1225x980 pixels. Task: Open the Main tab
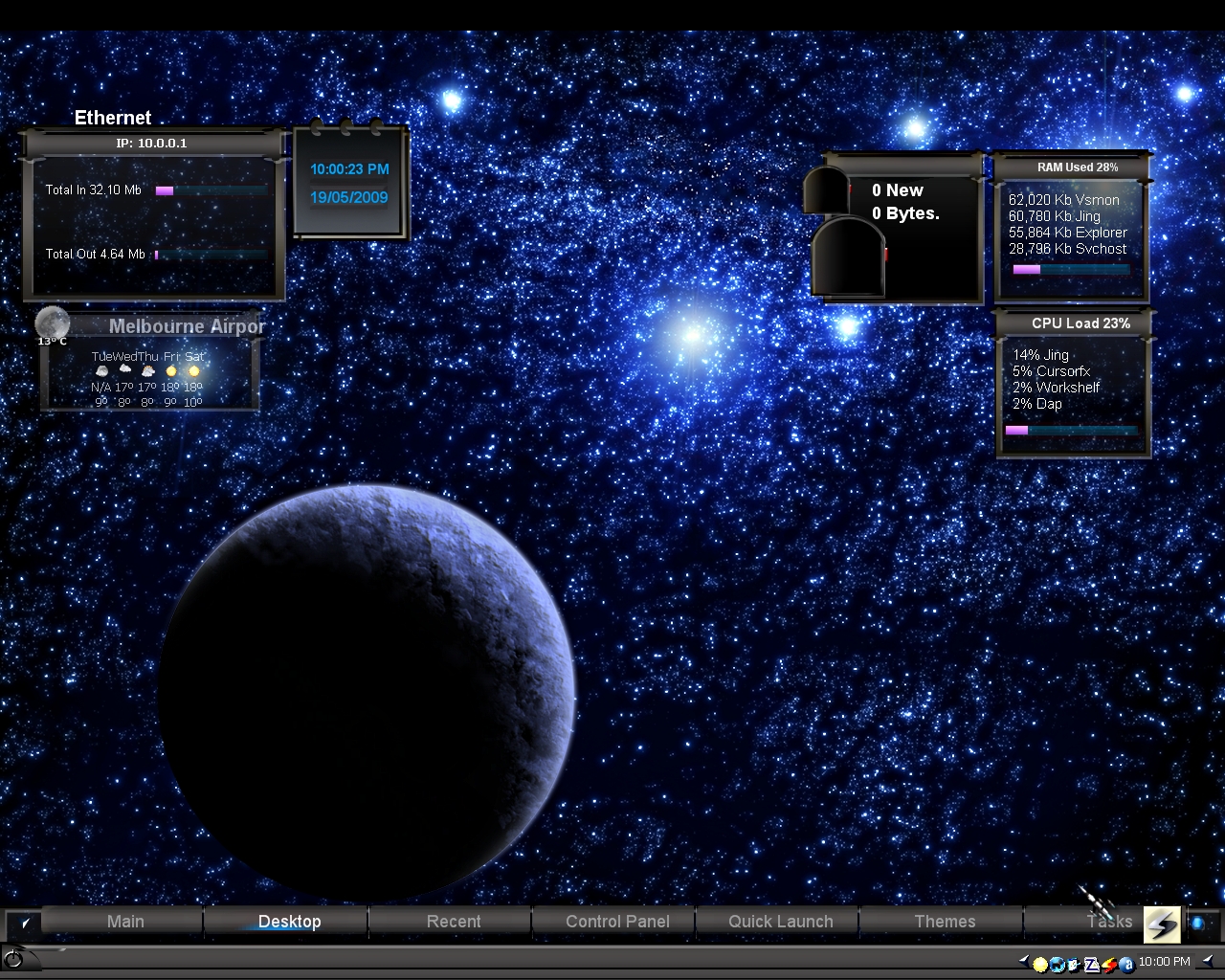tap(125, 922)
